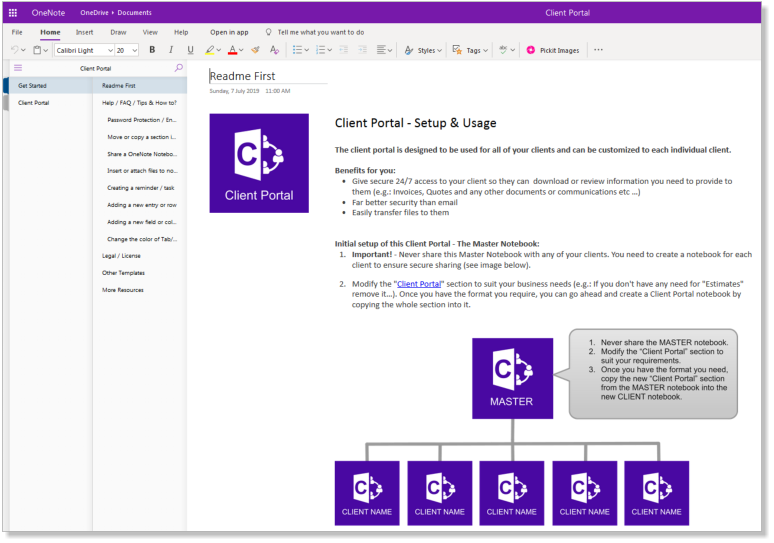Viewport: 774px width, 543px height.
Task: Open the Legal / License page
Action: coord(140,256)
